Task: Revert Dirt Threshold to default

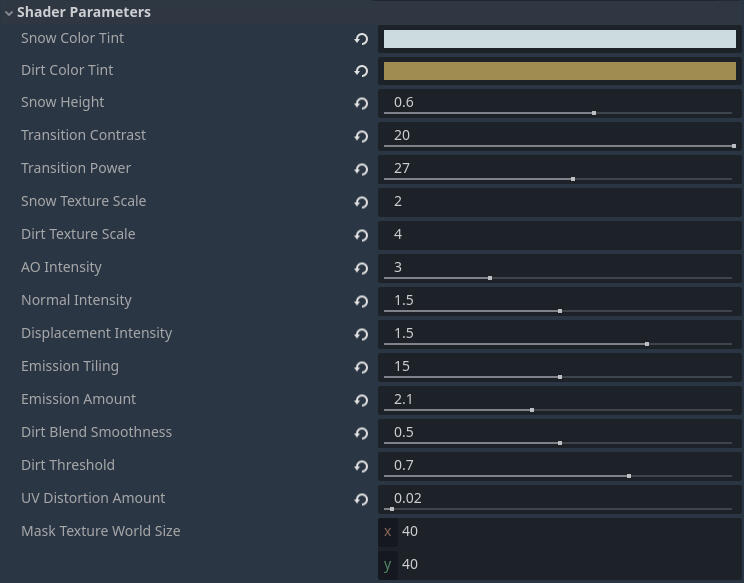Action: (361, 466)
